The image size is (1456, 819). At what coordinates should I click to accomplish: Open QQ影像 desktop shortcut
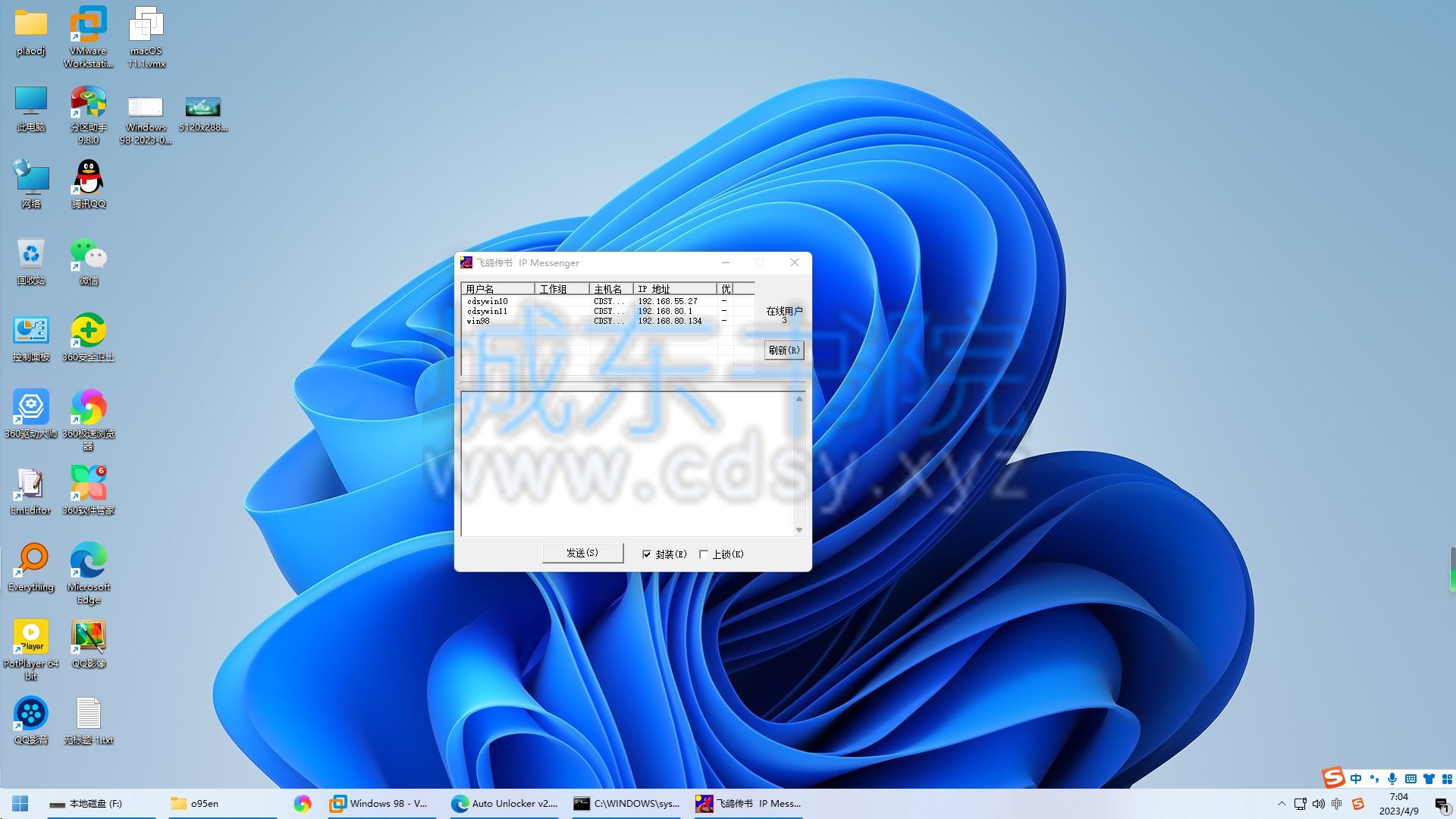pyautogui.click(x=88, y=644)
